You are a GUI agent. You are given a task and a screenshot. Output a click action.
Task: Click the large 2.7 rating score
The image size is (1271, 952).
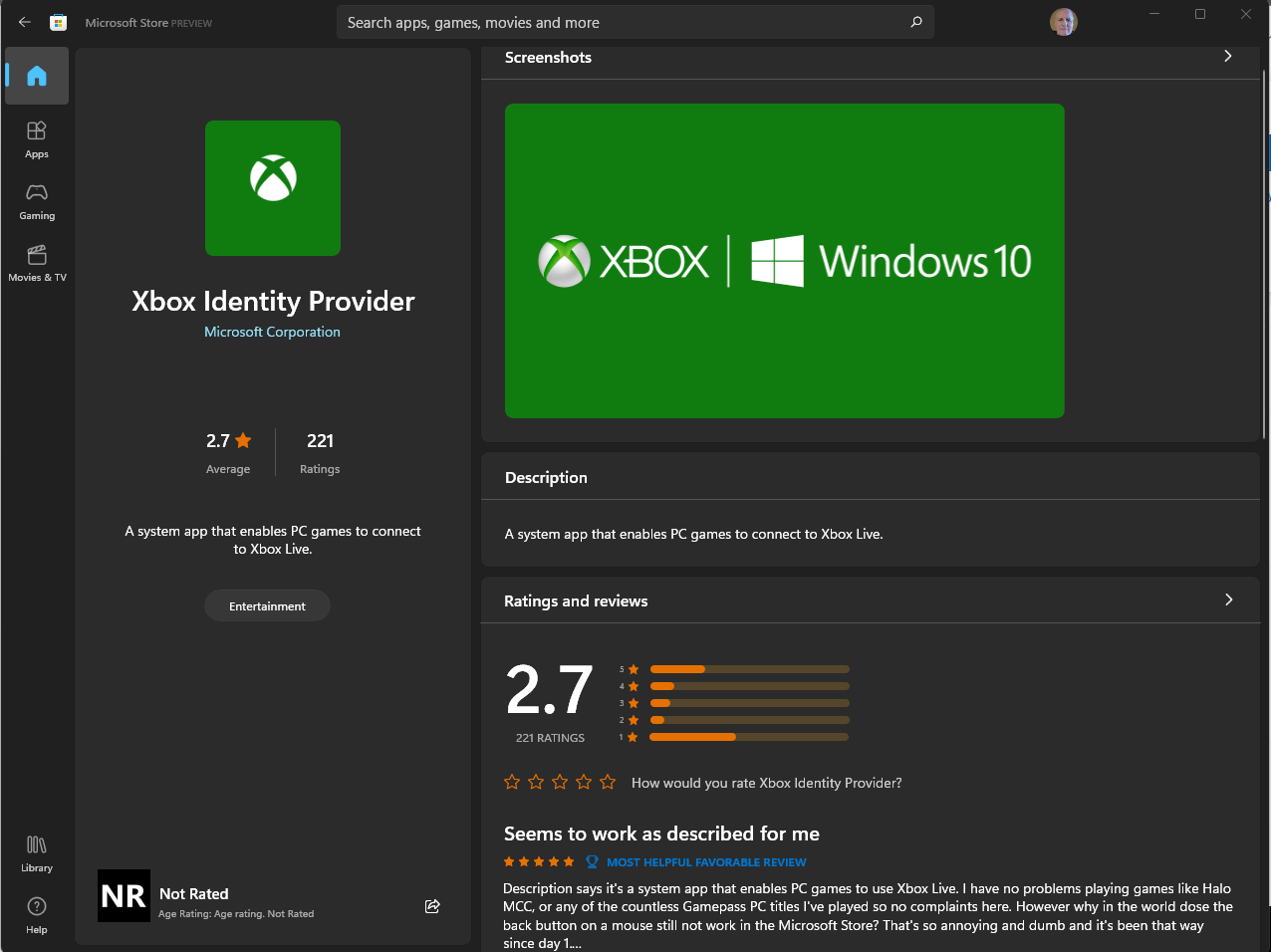coord(550,690)
